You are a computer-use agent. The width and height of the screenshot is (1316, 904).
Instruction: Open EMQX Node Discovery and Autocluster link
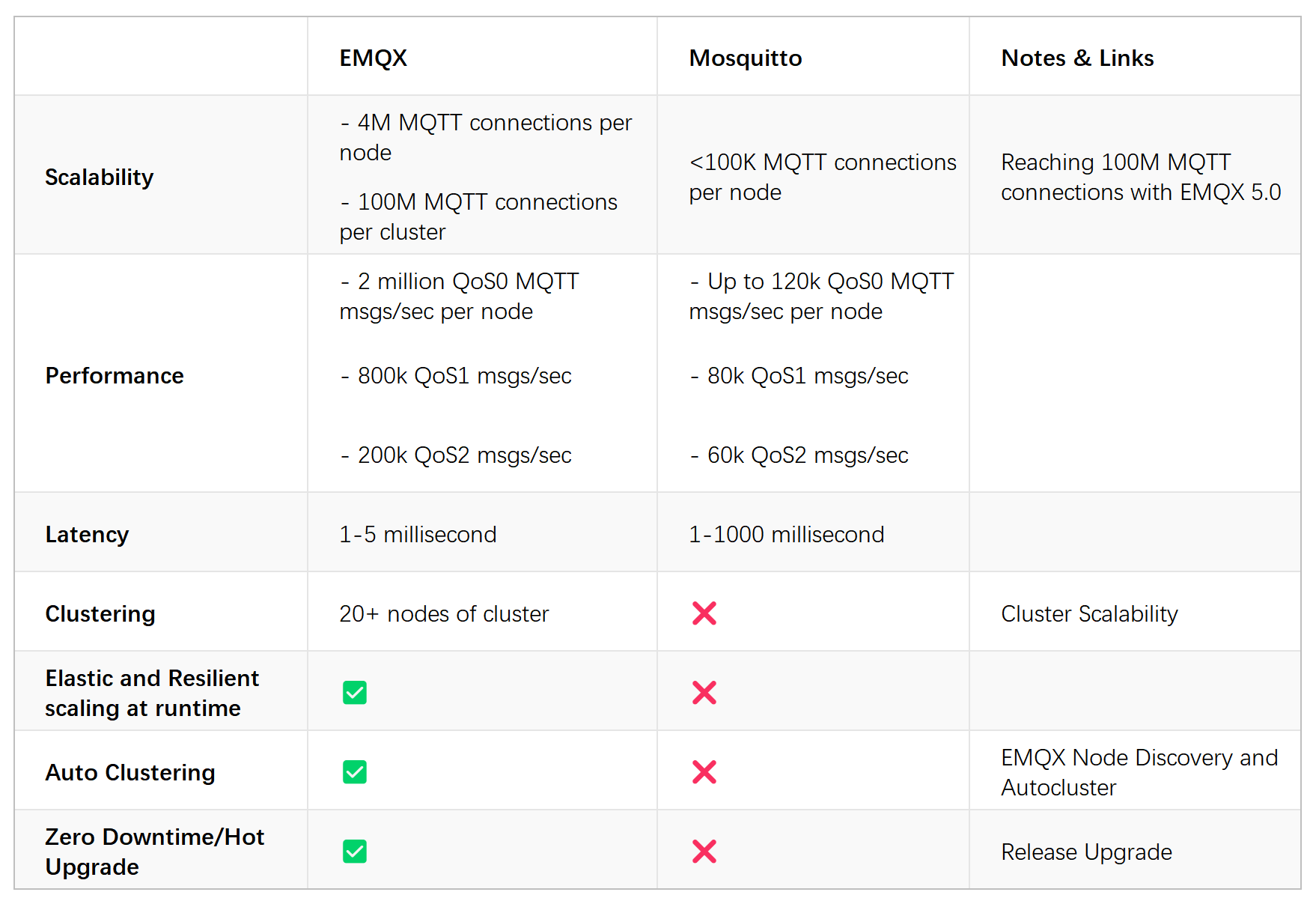click(1139, 772)
